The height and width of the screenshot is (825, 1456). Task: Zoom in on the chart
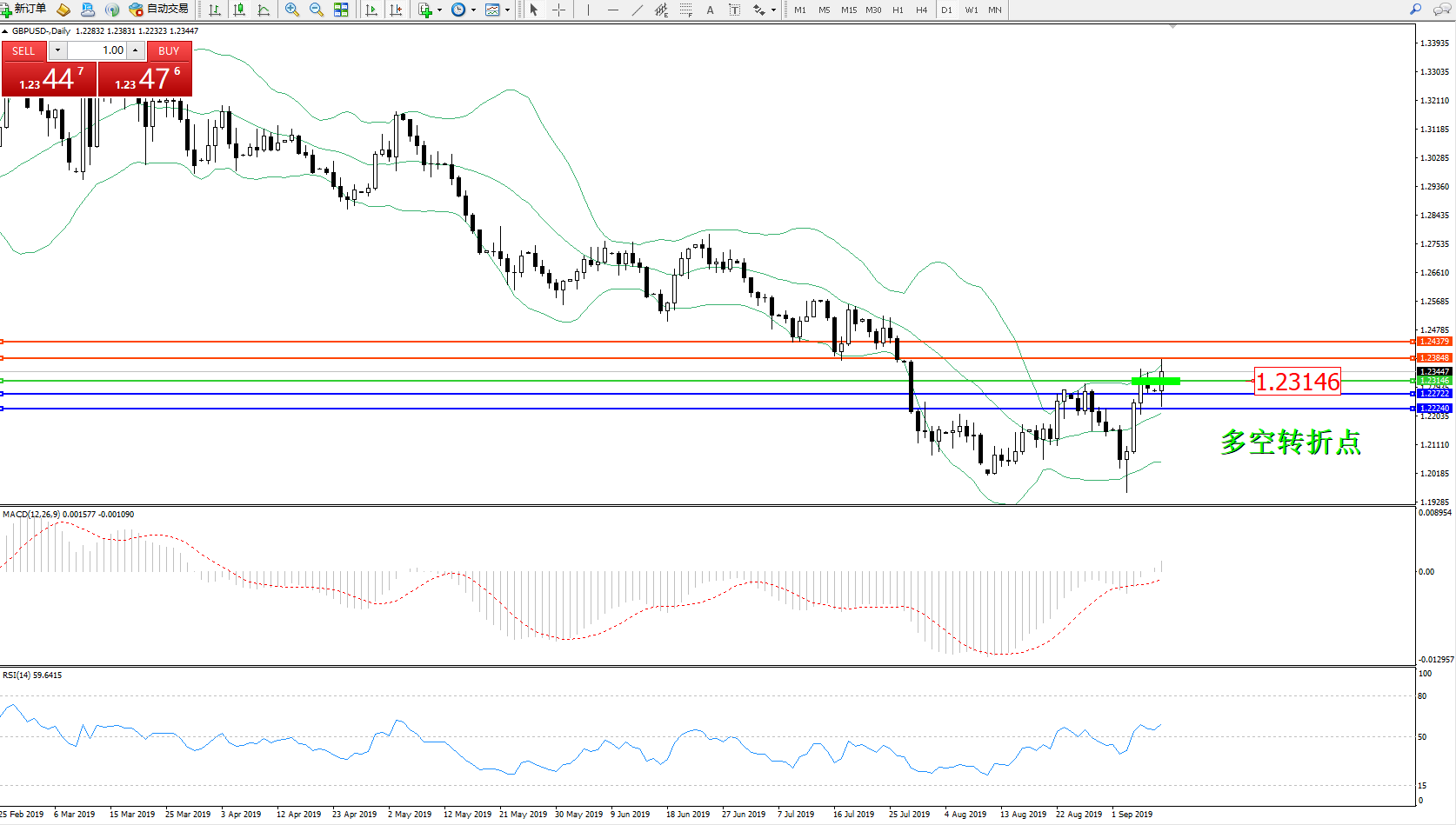292,10
